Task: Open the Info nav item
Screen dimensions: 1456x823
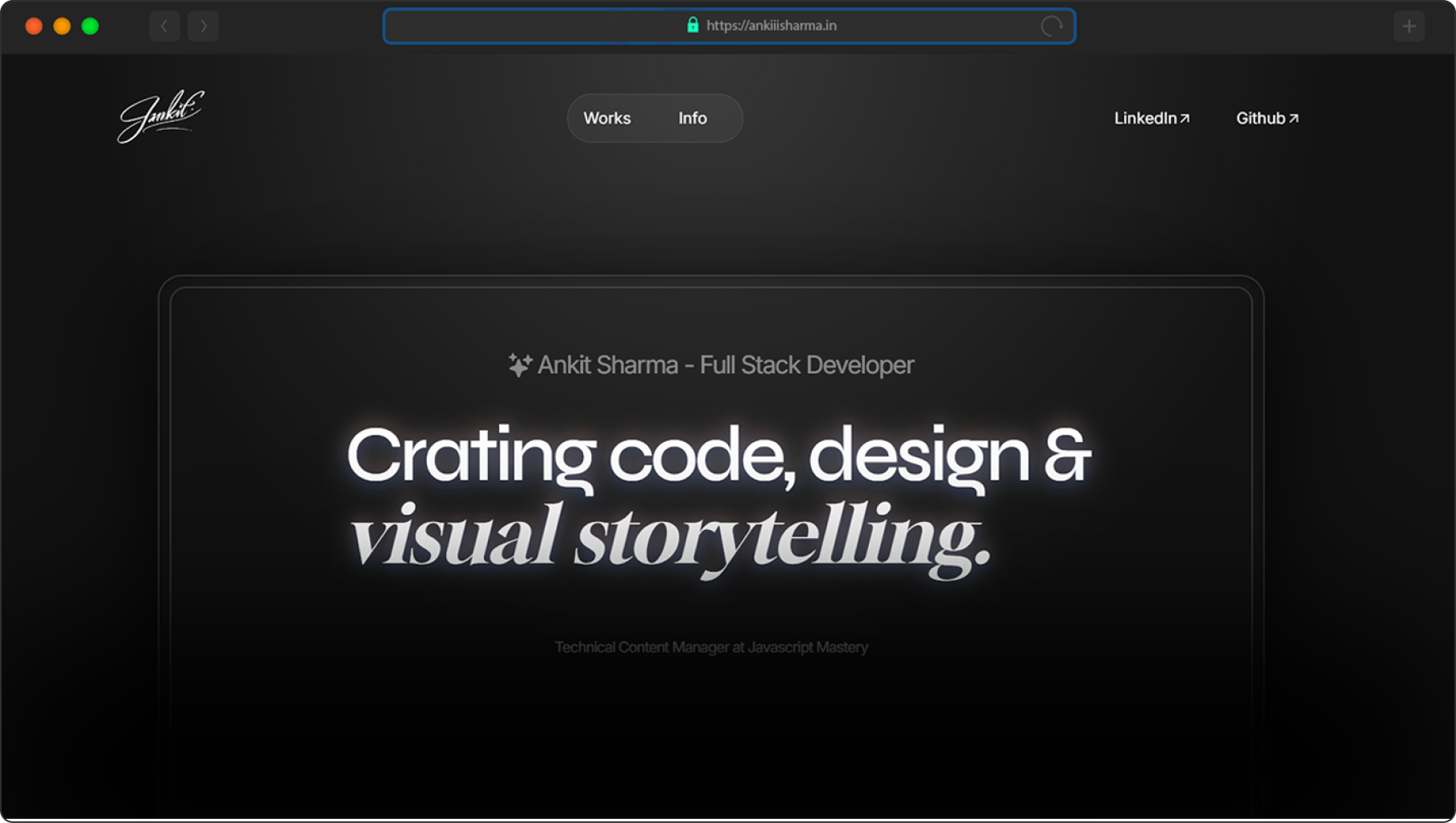Action: coord(692,118)
